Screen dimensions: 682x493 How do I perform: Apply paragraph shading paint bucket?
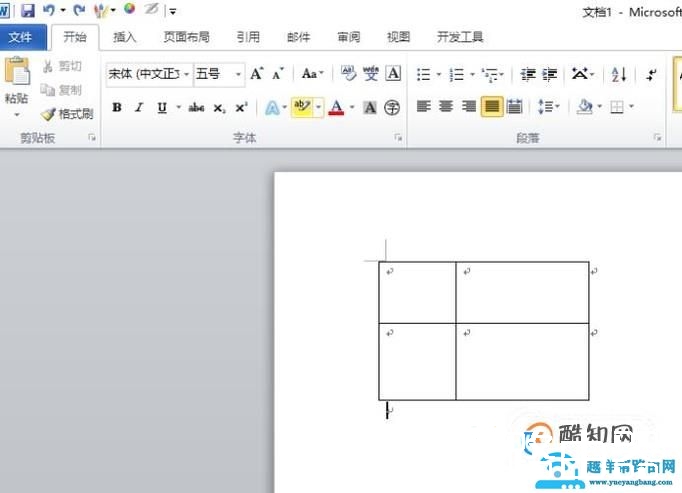(x=585, y=107)
